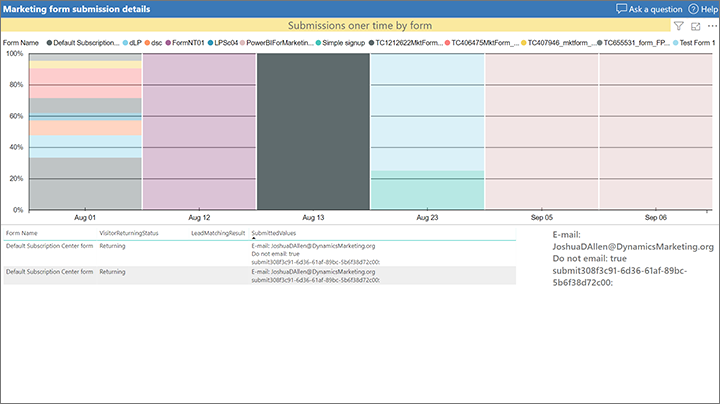Select the Aug 13 dark gray bar
This screenshot has height=404, width=720.
tap(313, 131)
